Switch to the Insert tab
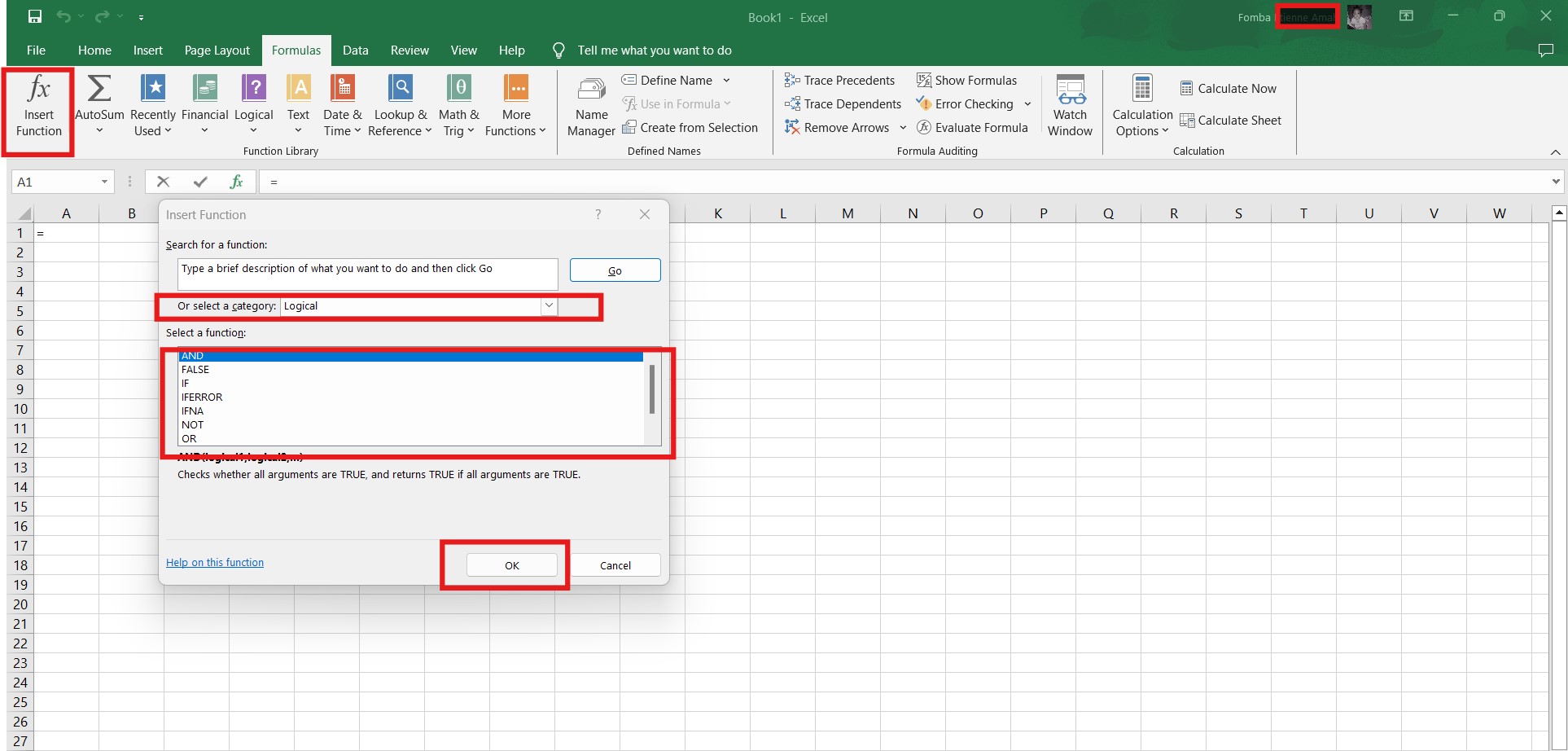The height and width of the screenshot is (751, 1568). coord(148,51)
